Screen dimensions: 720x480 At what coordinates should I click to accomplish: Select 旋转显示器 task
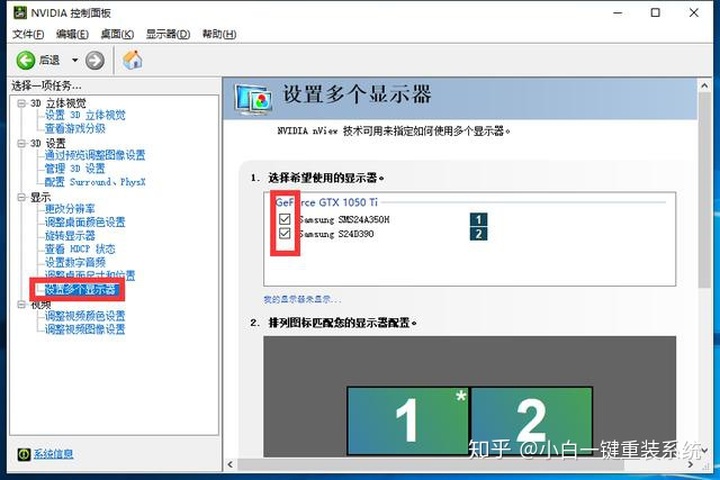point(70,236)
